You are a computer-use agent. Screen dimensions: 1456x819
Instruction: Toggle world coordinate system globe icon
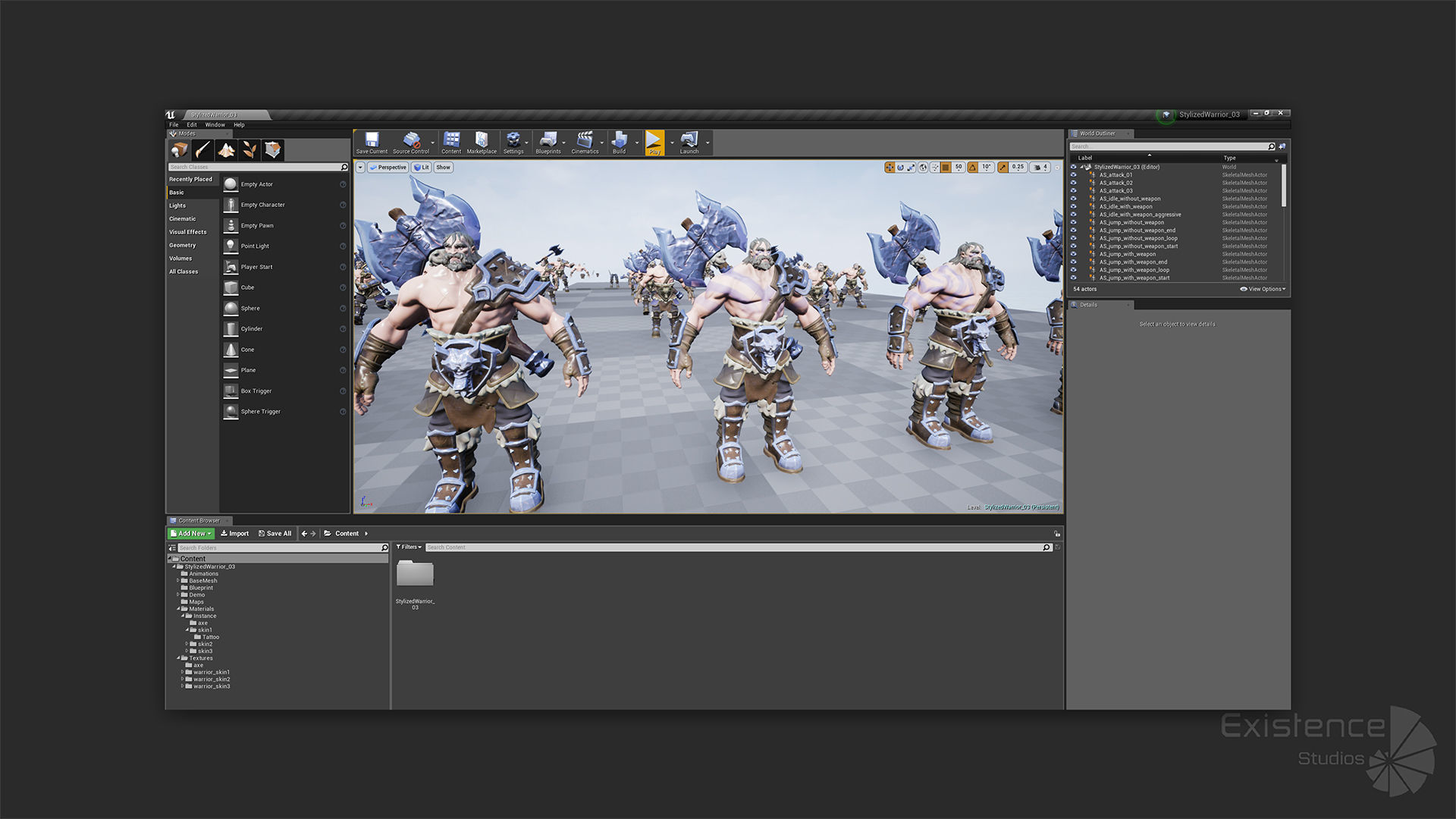point(923,168)
